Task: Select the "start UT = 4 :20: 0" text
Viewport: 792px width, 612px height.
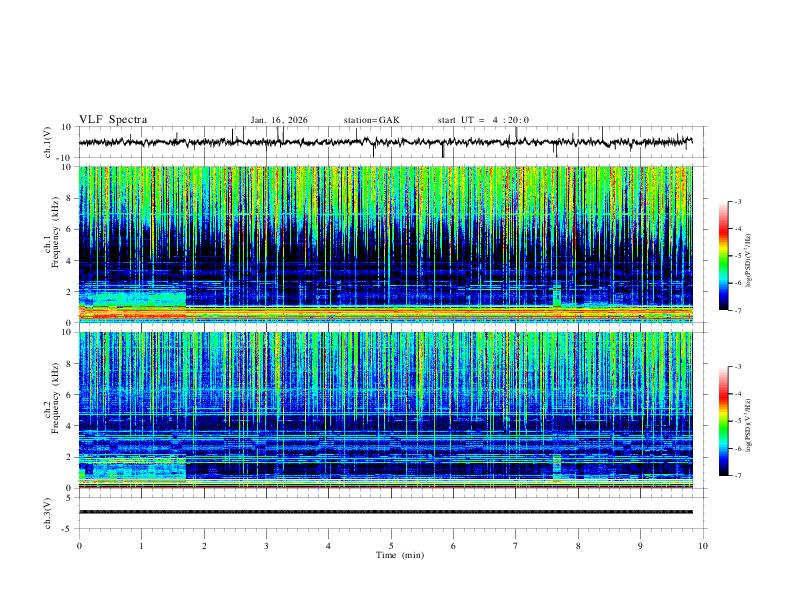Action: click(483, 120)
